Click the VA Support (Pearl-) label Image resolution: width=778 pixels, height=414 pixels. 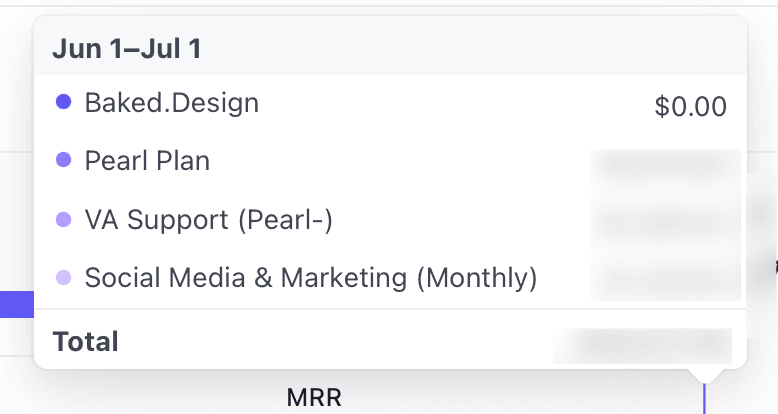pos(208,219)
